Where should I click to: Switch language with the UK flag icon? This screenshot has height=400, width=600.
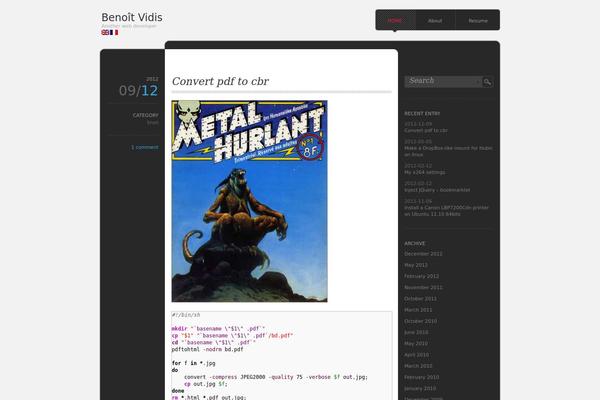105,33
